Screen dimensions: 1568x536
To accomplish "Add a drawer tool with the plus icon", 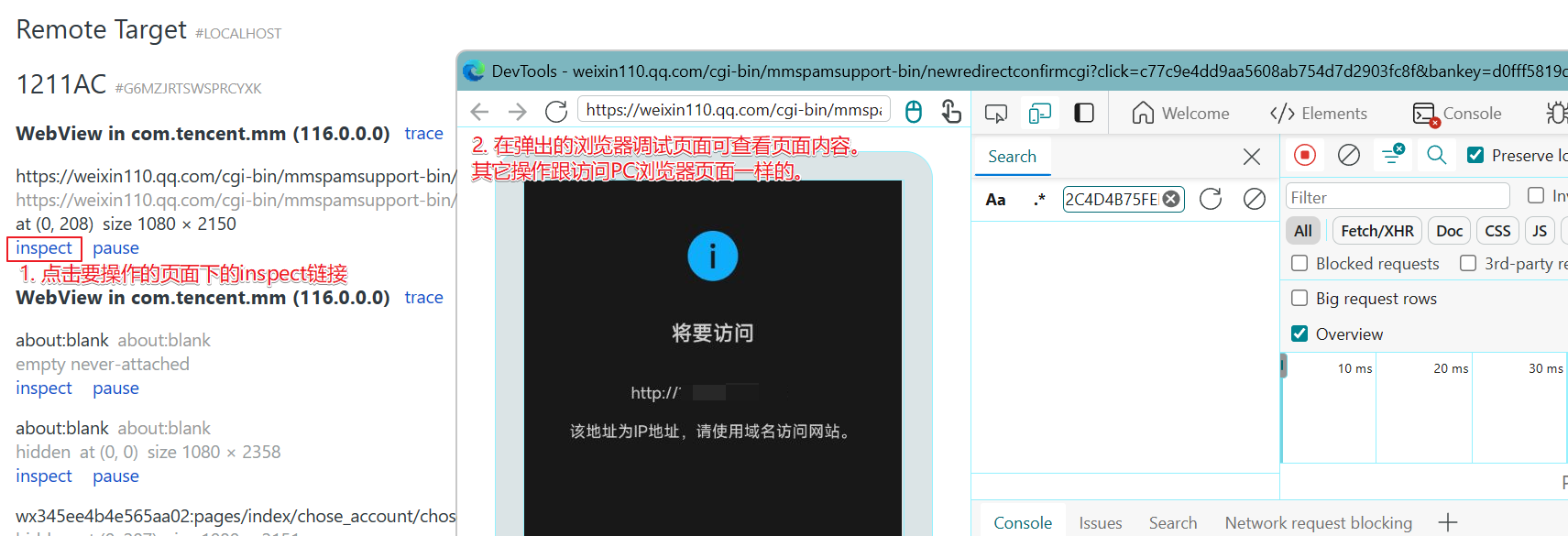I will pos(1448,522).
